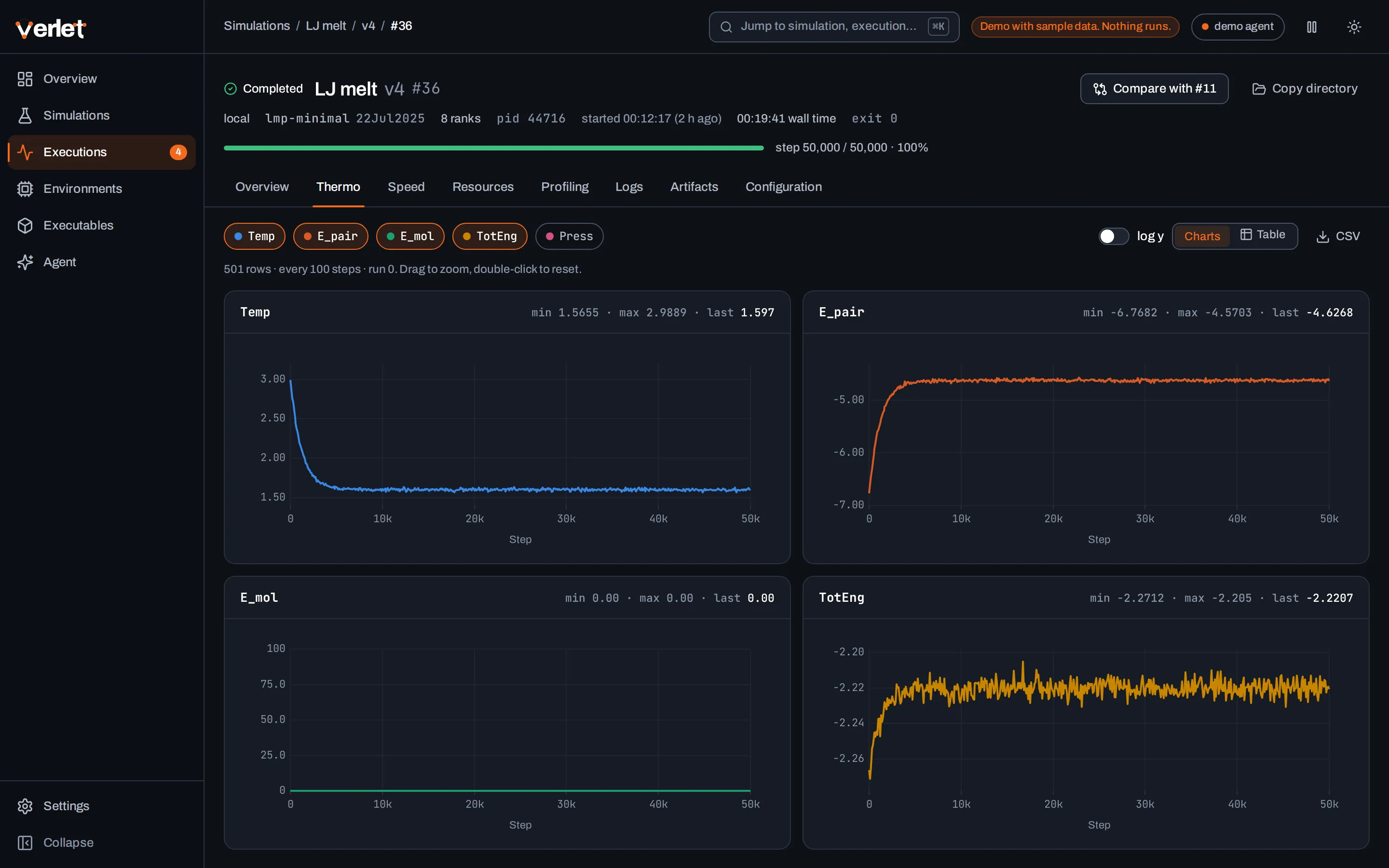Open the Environments chip icon

pyautogui.click(x=25, y=189)
